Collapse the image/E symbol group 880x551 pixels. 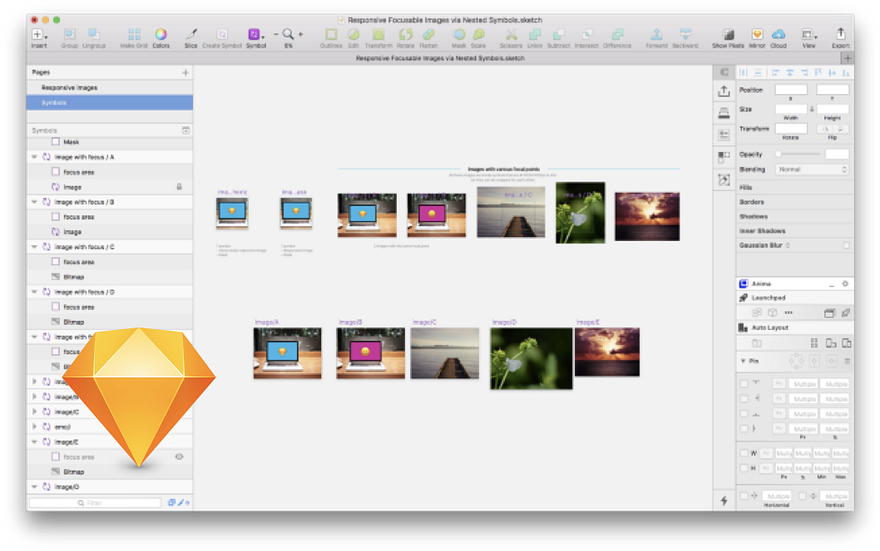[x=35, y=442]
